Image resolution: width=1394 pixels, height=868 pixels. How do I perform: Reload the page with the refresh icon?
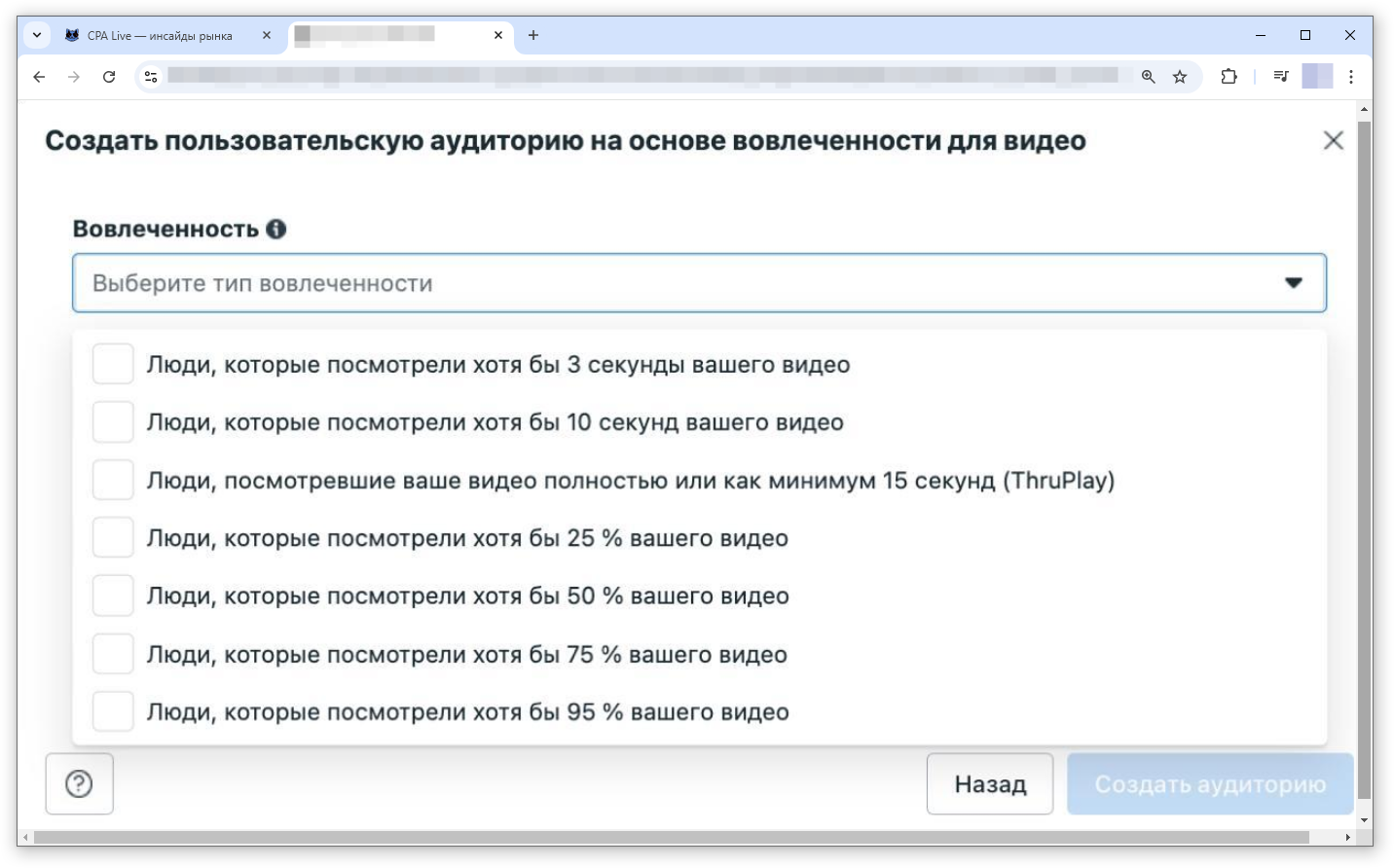click(x=109, y=76)
